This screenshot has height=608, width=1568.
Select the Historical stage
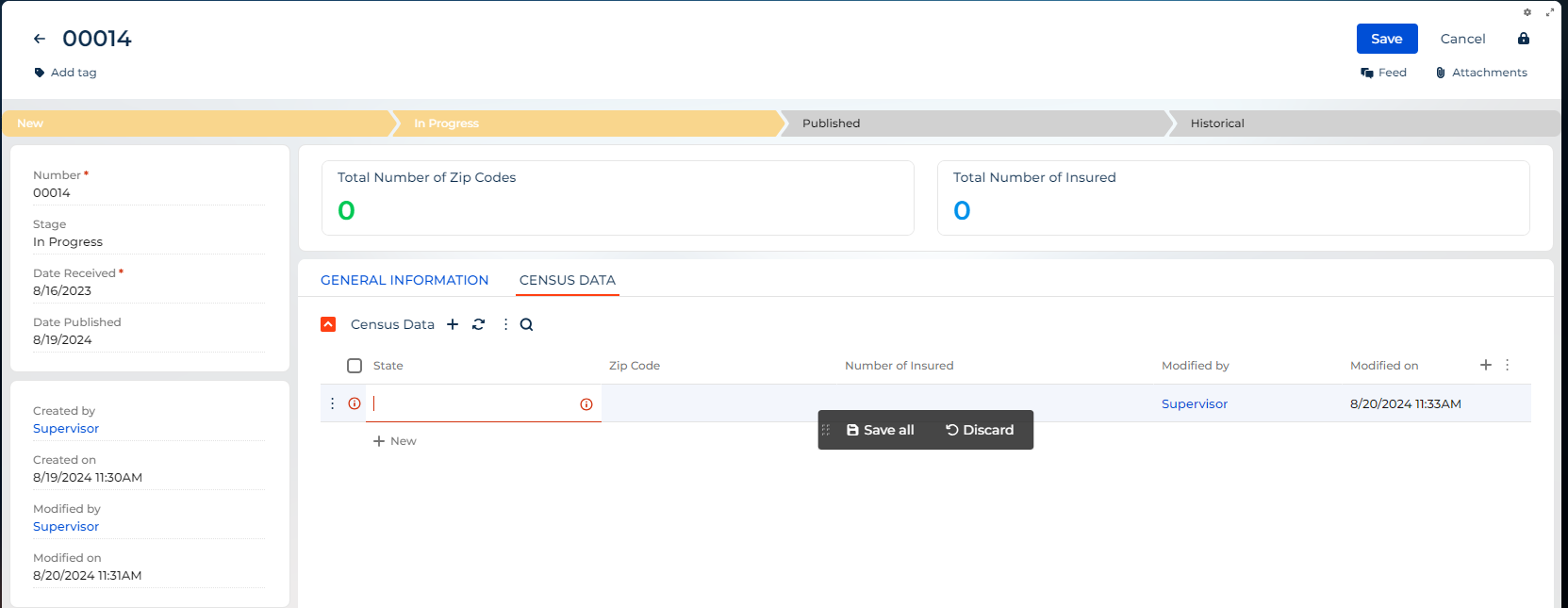point(1364,123)
